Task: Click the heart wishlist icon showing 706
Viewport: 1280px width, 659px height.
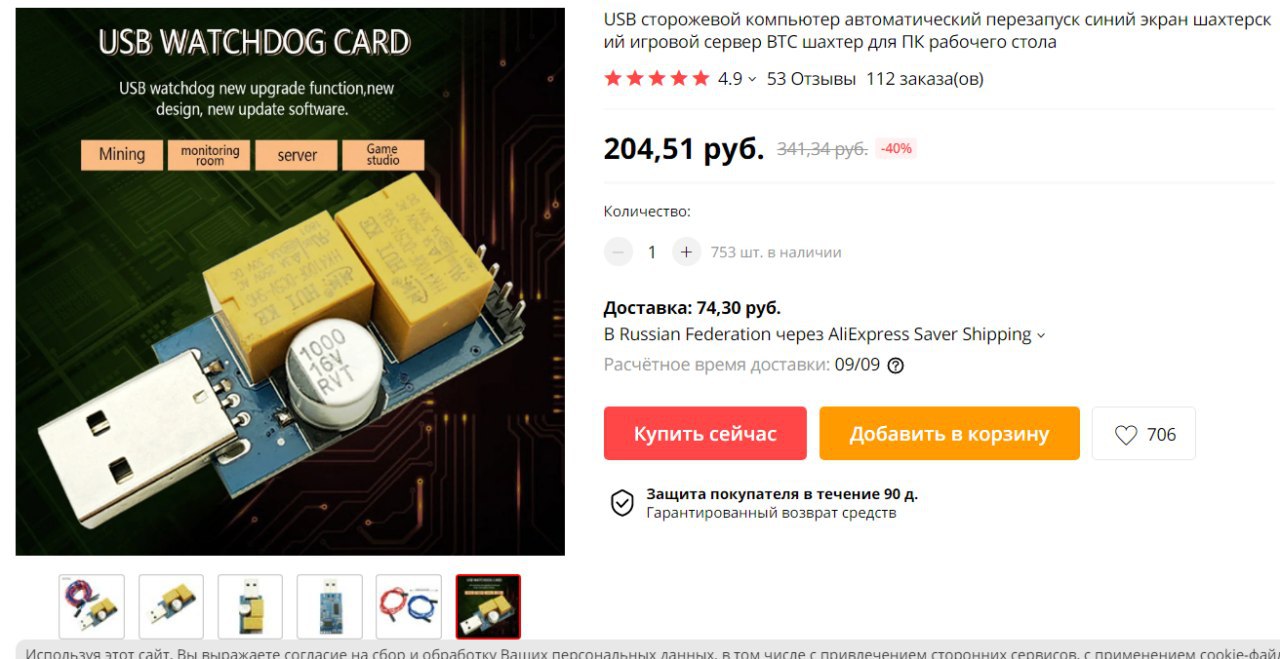Action: pos(1126,434)
